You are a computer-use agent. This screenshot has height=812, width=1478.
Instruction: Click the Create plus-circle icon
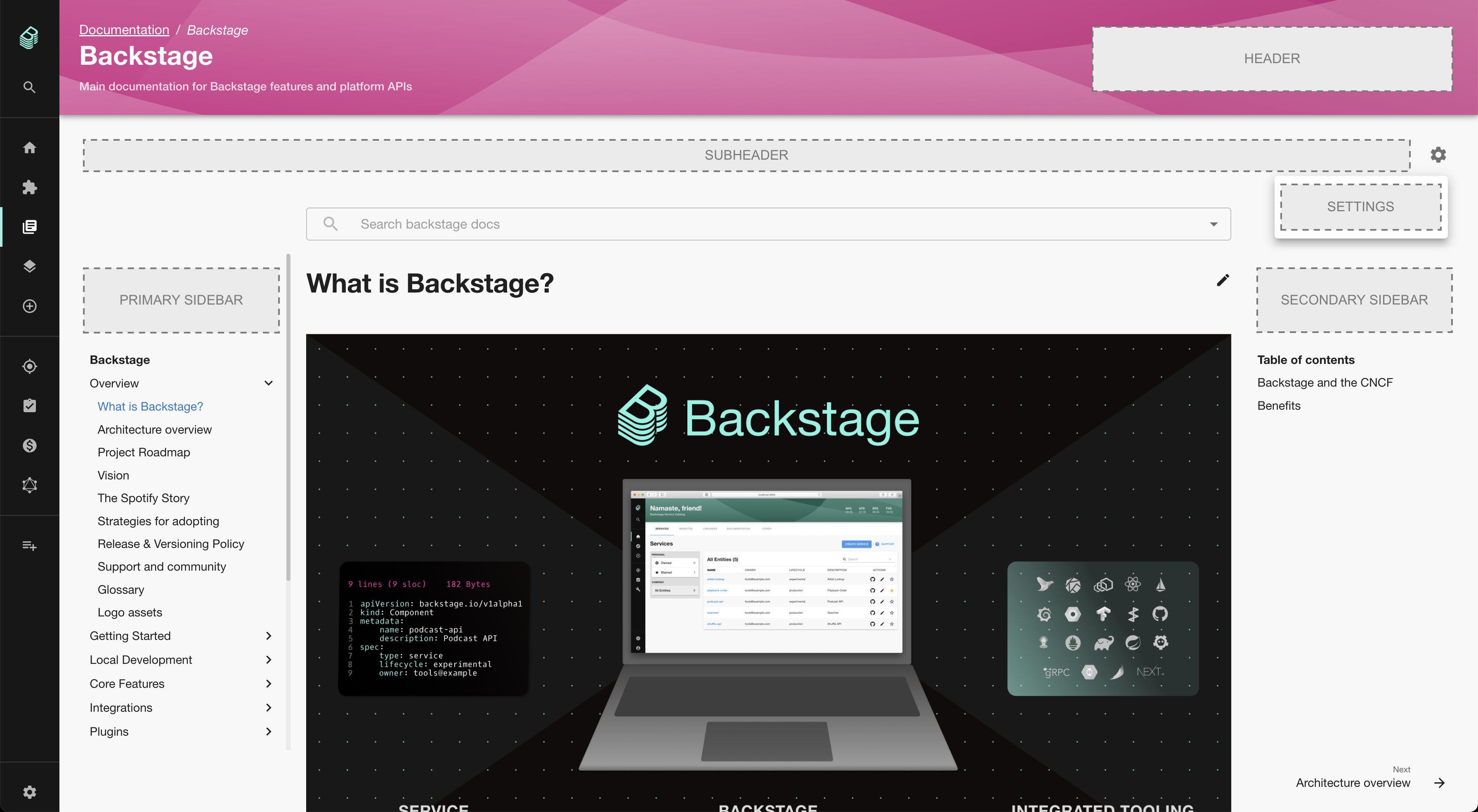(x=29, y=306)
